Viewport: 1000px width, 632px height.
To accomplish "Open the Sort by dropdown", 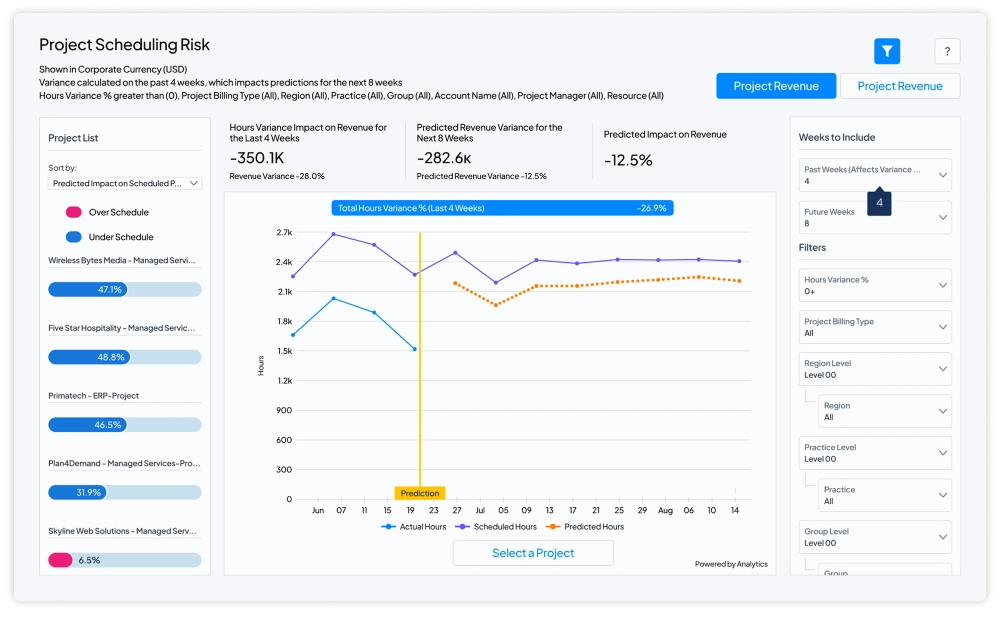I will (x=122, y=183).
